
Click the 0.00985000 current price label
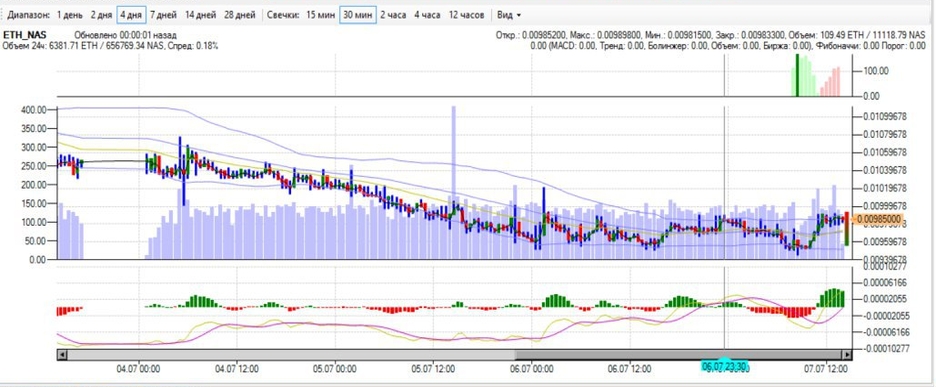(x=877, y=219)
